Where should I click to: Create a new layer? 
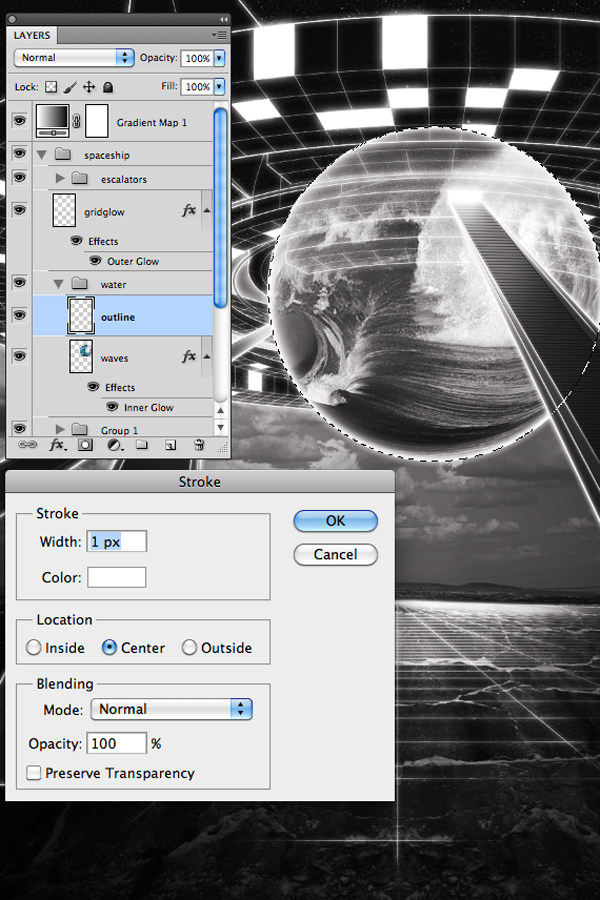pyautogui.click(x=171, y=445)
